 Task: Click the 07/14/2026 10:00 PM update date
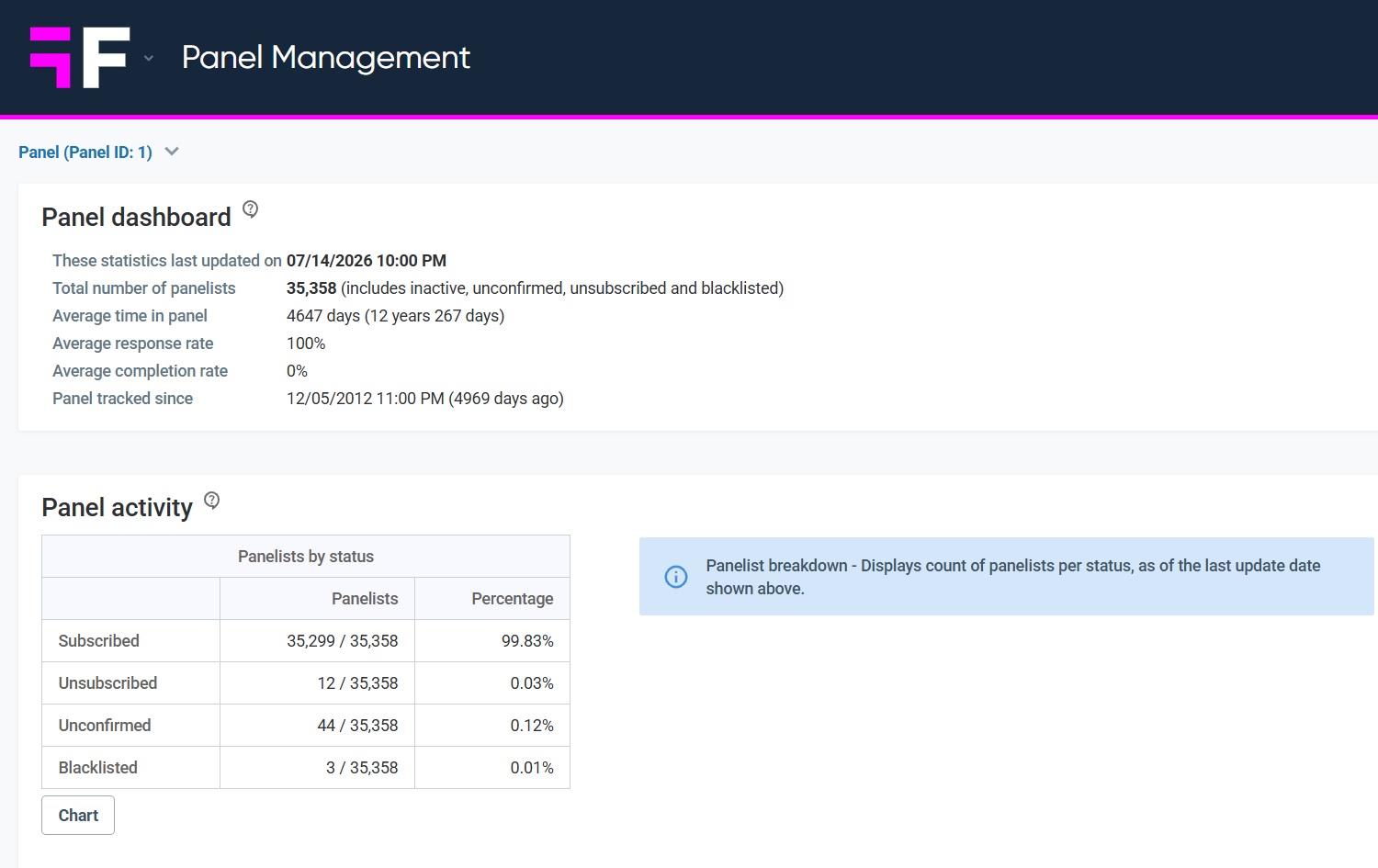(x=367, y=261)
